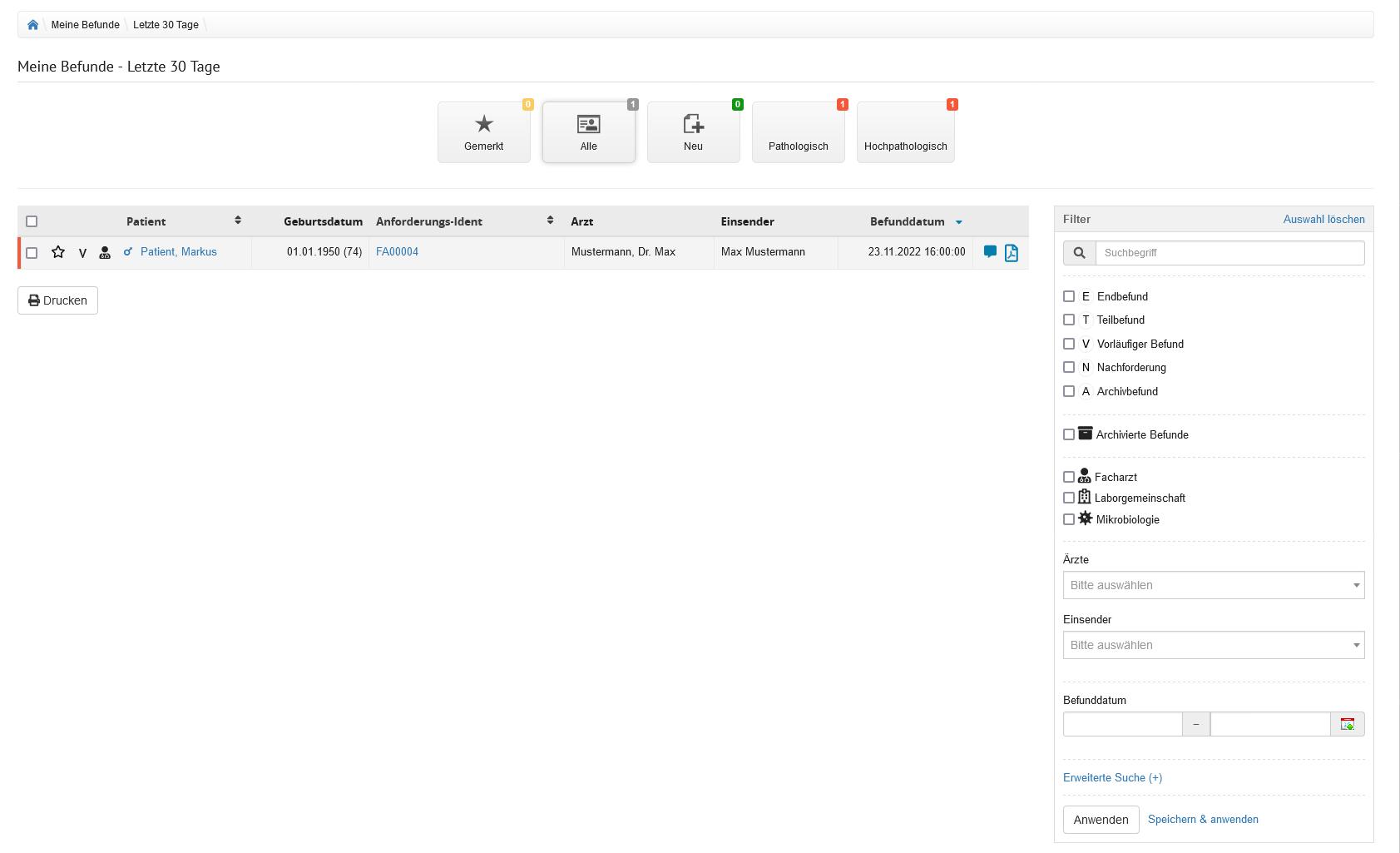The height and width of the screenshot is (853, 1400).
Task: Click the blue comment bubble icon
Action: (x=990, y=252)
